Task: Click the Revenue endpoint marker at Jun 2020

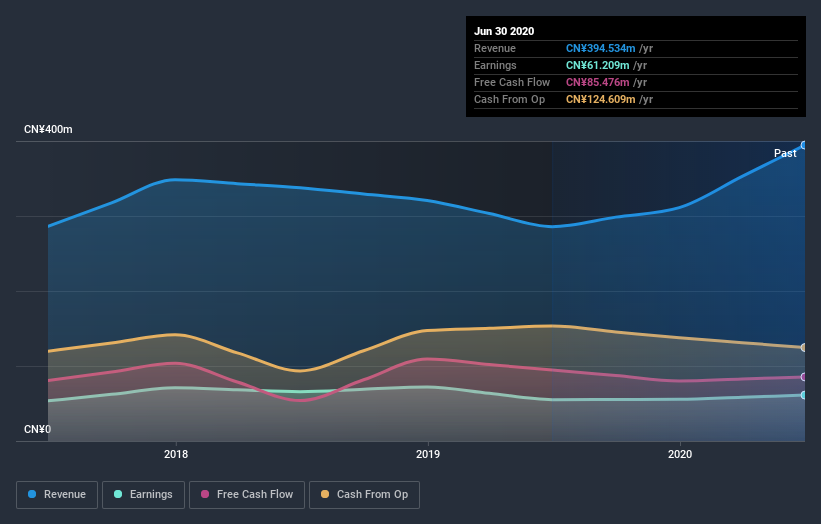Action: 804,145
